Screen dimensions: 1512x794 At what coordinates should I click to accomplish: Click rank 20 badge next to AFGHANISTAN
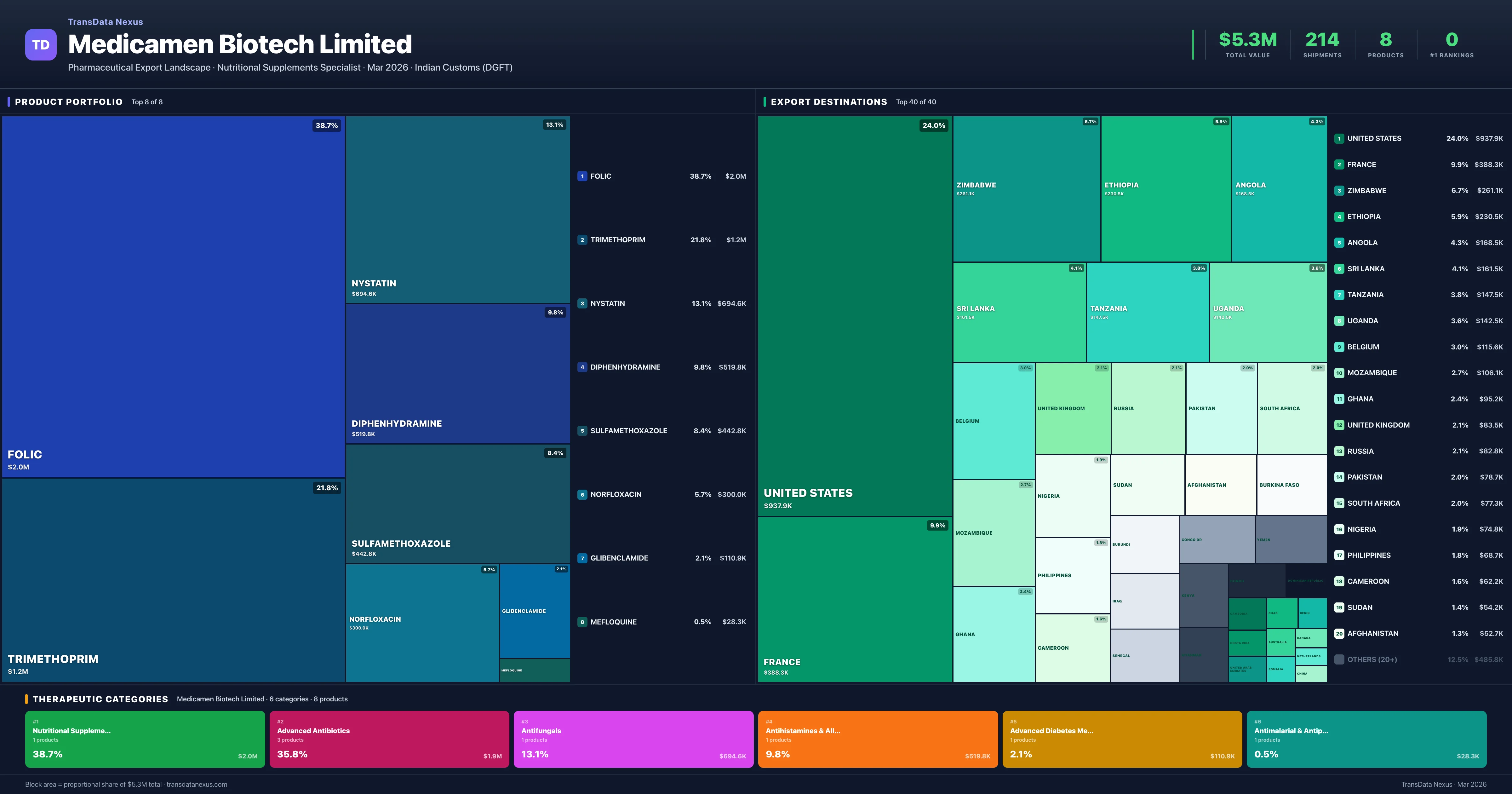tap(1339, 634)
